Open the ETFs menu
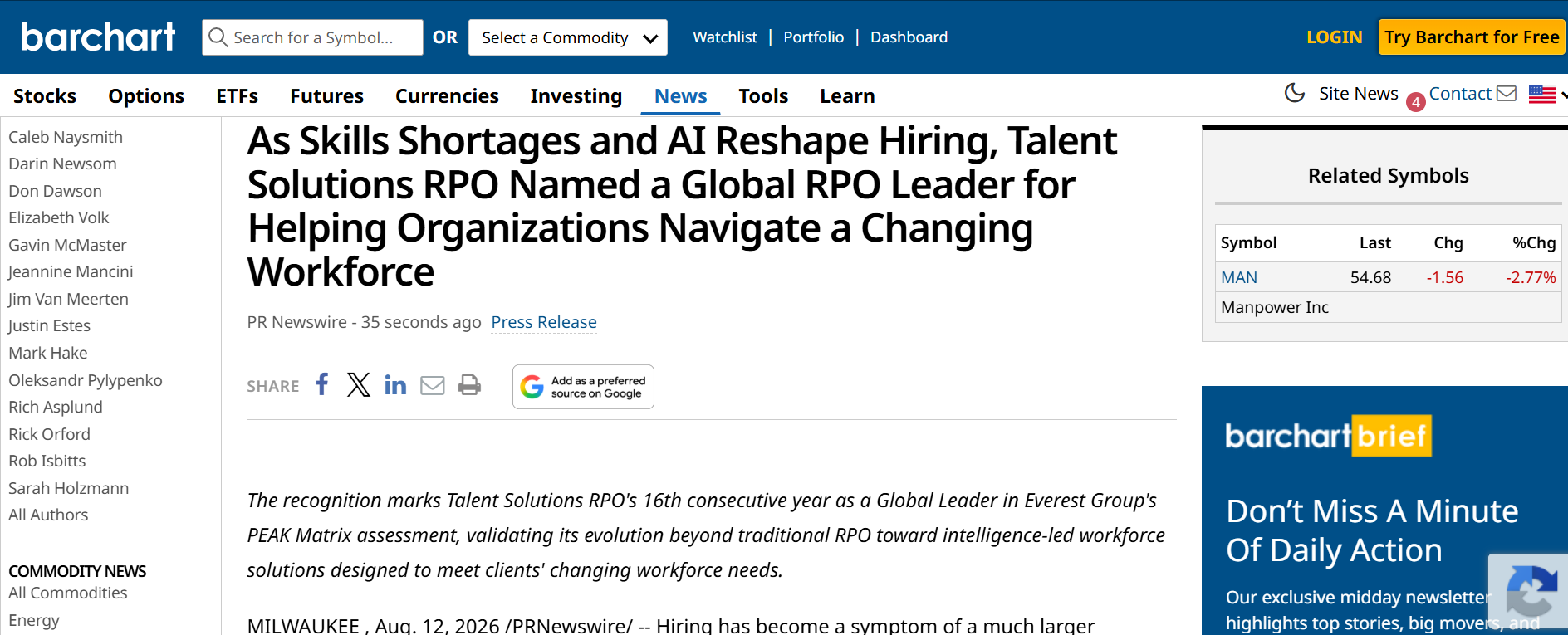 click(238, 96)
